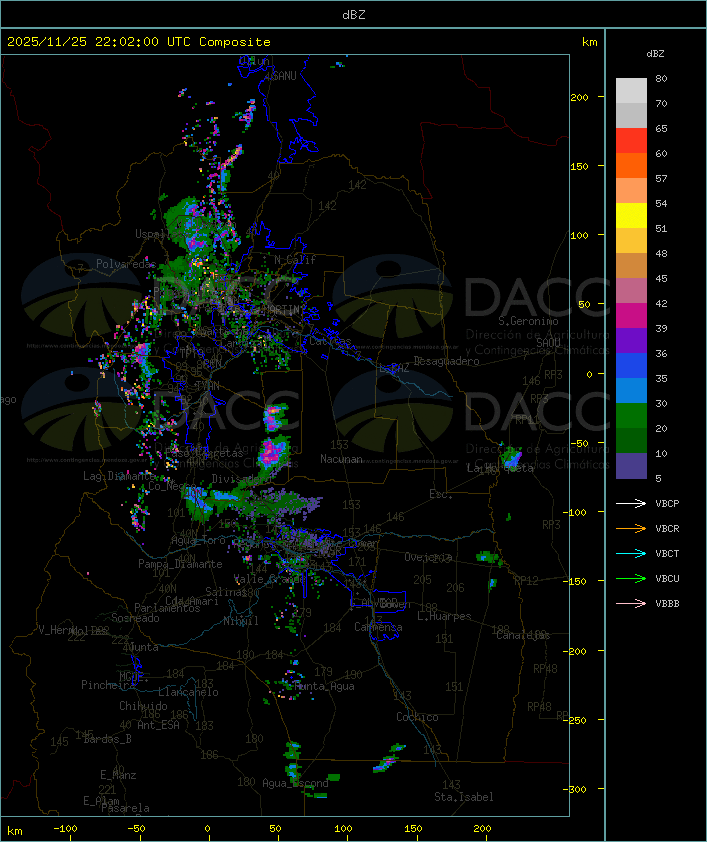Click the Canalejas place label
The height and width of the screenshot is (842, 707).
point(523,635)
